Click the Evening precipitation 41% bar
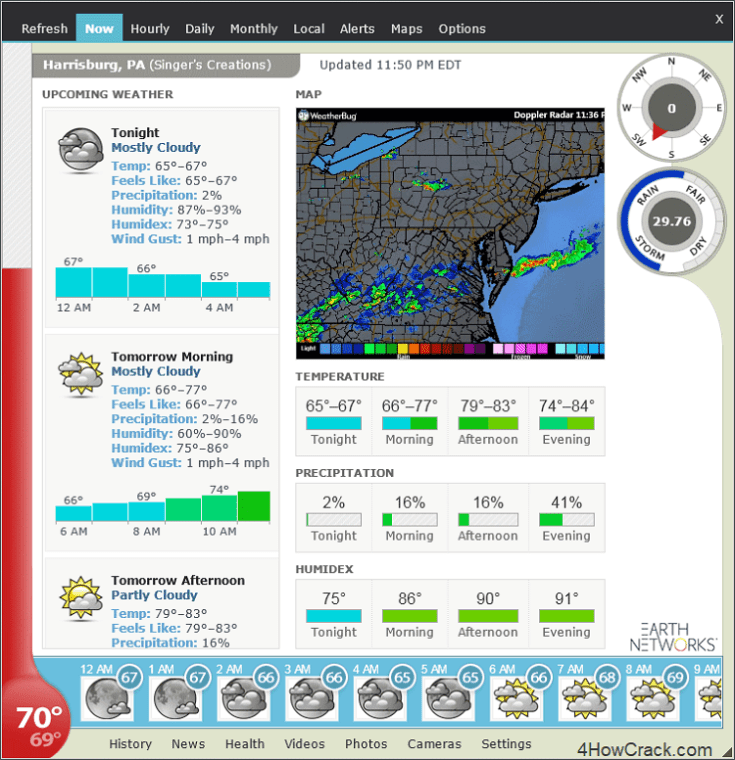This screenshot has width=735, height=760. [x=566, y=520]
